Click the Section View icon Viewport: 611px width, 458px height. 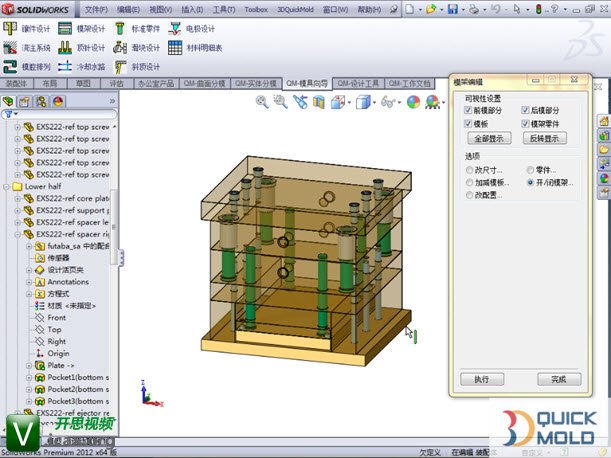coord(319,103)
